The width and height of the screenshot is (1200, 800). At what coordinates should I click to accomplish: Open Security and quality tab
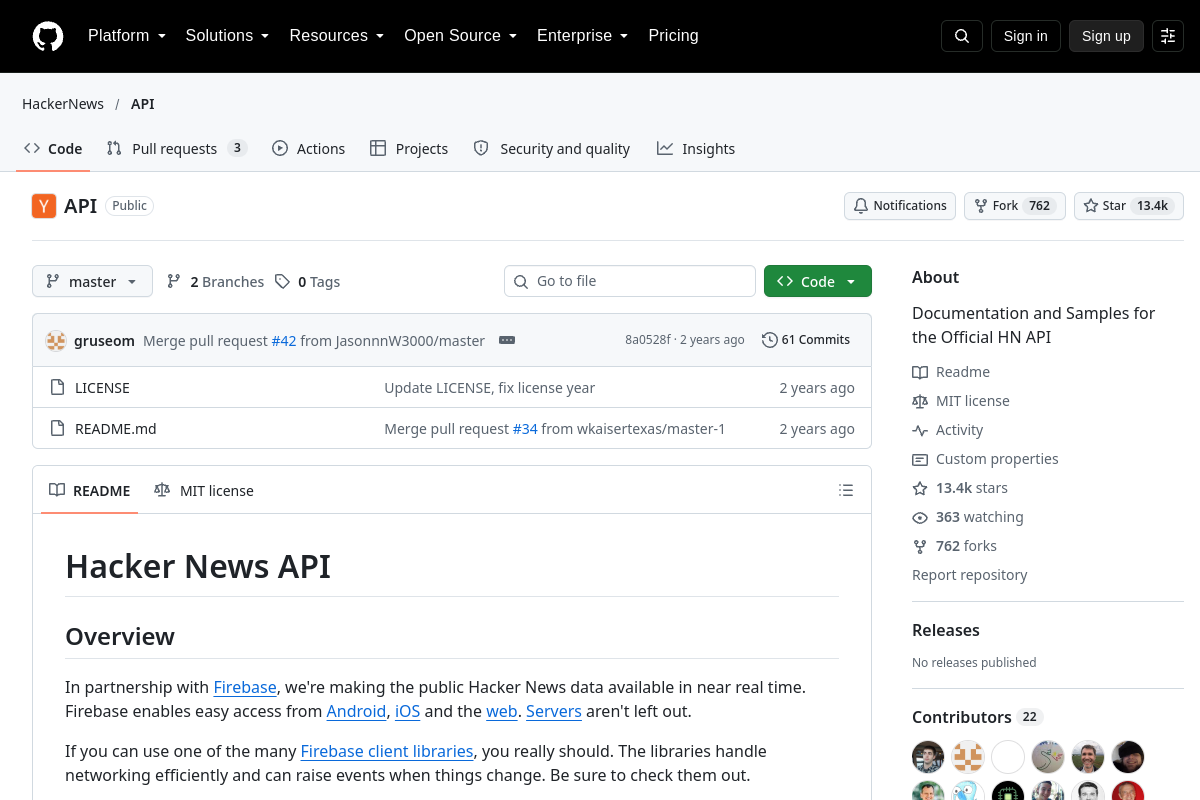(552, 149)
